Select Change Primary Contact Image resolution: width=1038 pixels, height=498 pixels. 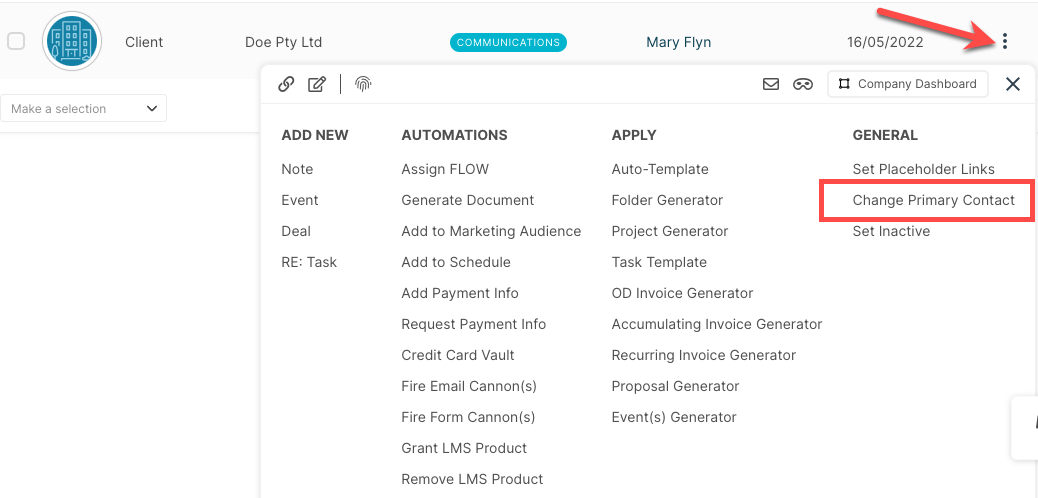[x=933, y=200]
